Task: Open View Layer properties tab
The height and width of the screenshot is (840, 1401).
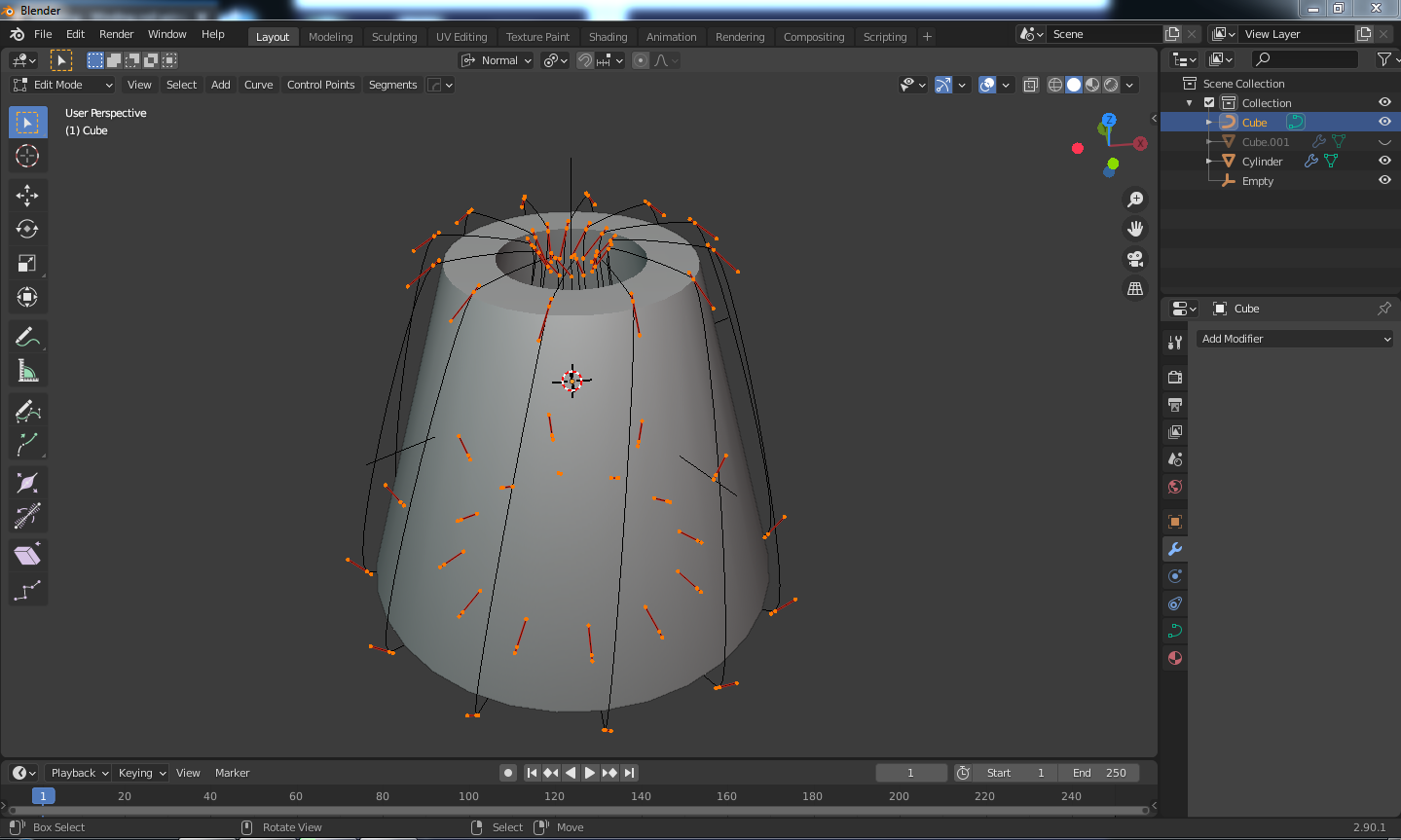Action: coord(1175,431)
